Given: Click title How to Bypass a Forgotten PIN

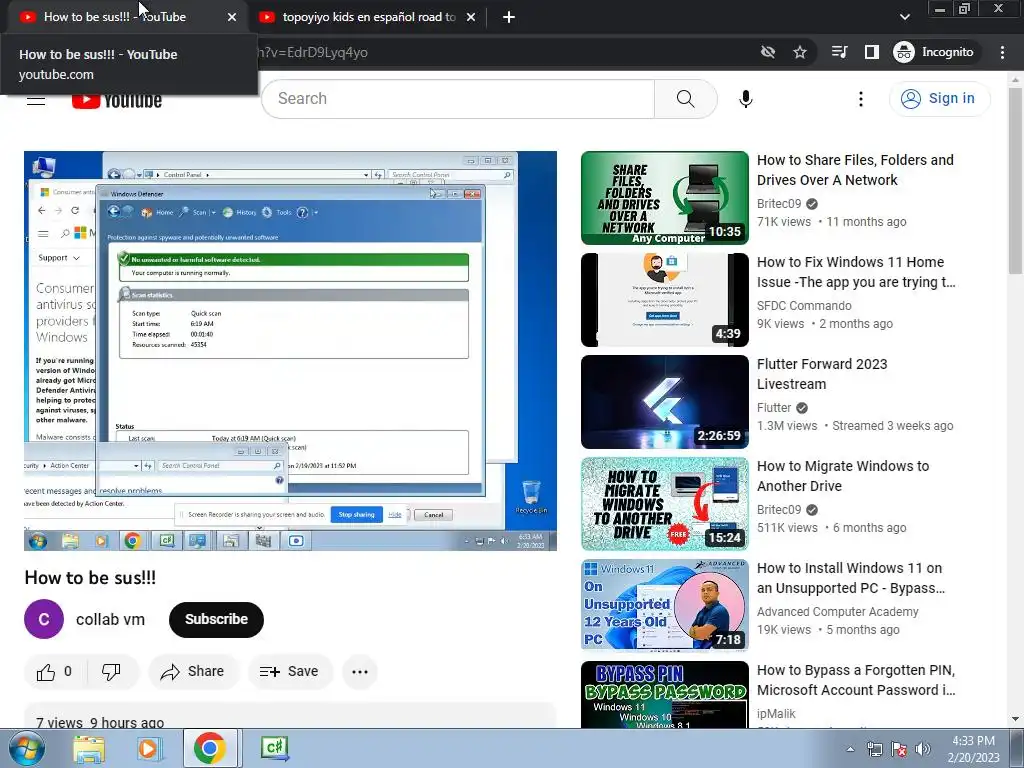Looking at the screenshot, I should 856,680.
